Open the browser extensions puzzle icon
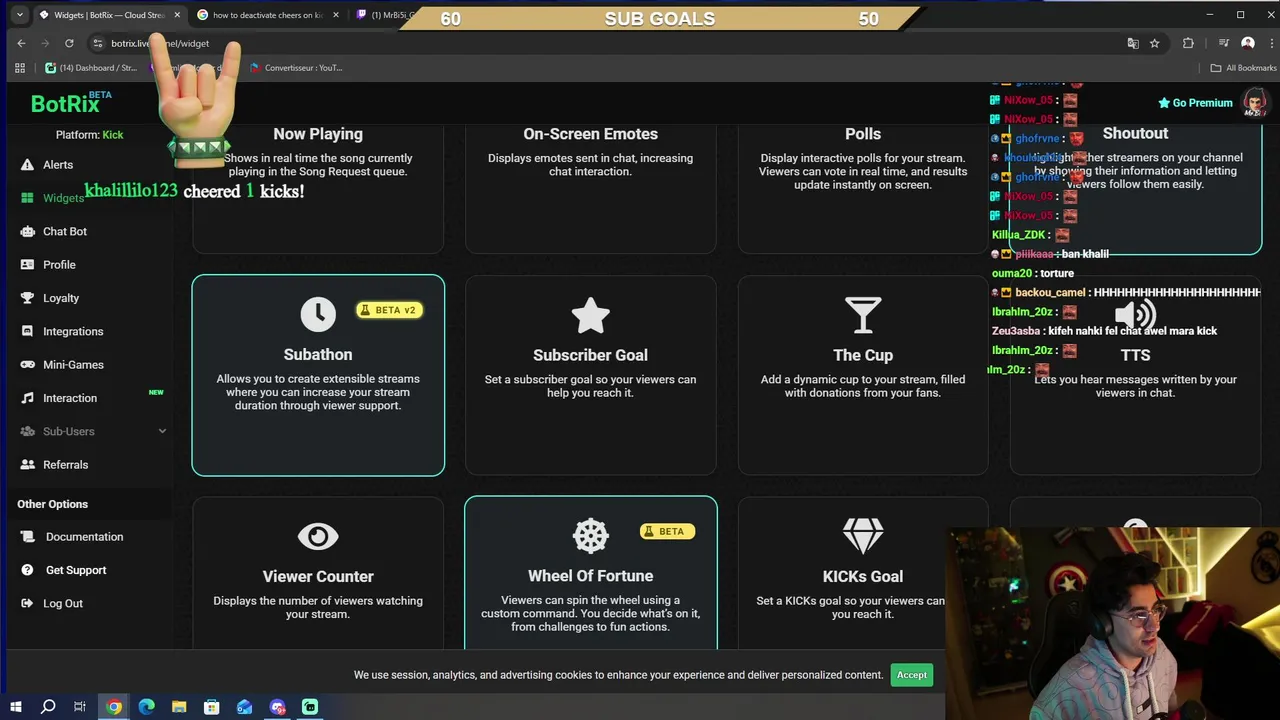The width and height of the screenshot is (1280, 720). coord(1188,43)
